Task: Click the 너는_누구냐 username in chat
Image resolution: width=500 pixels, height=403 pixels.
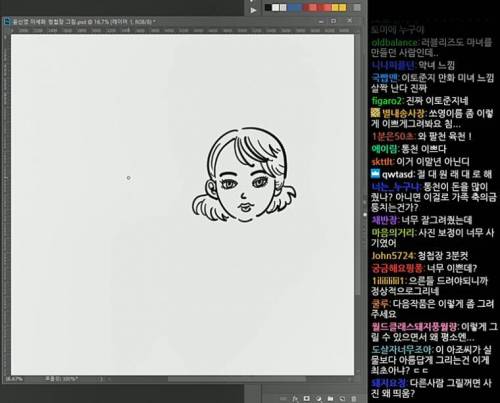Action: click(x=396, y=187)
